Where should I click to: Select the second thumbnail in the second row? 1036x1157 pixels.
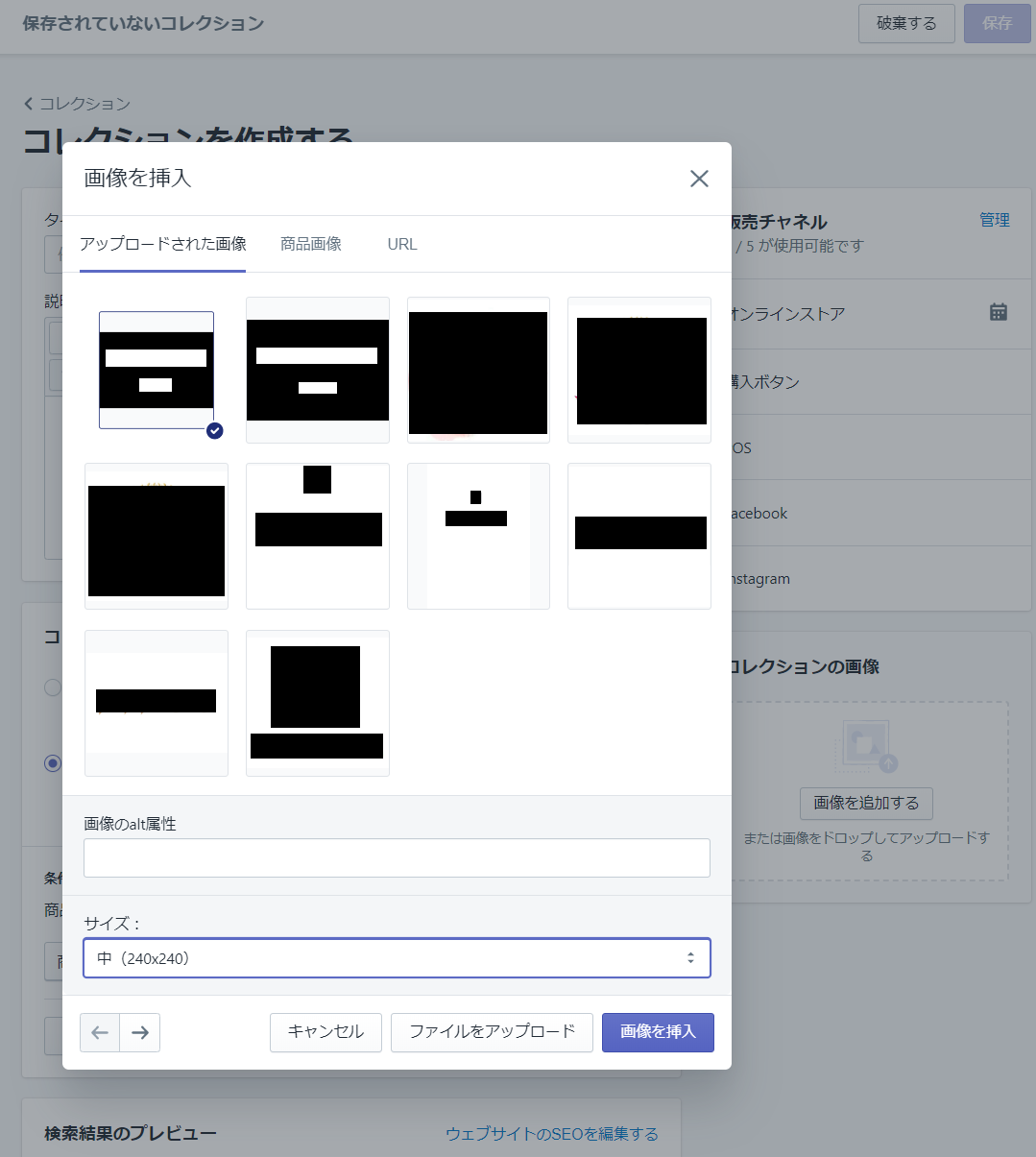click(318, 536)
